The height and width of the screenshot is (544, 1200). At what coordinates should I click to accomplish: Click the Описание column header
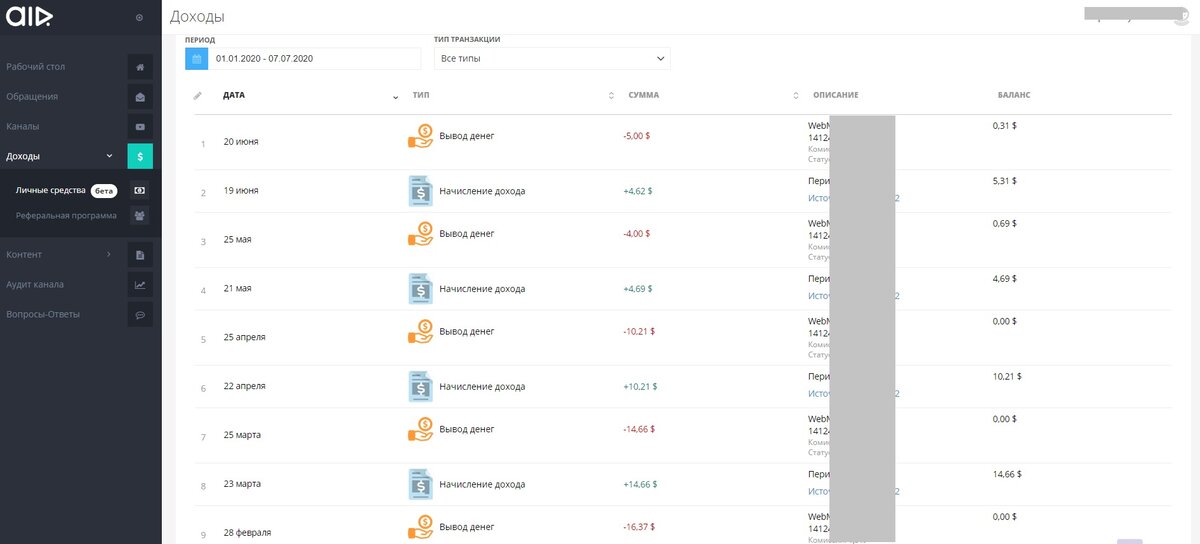point(836,95)
